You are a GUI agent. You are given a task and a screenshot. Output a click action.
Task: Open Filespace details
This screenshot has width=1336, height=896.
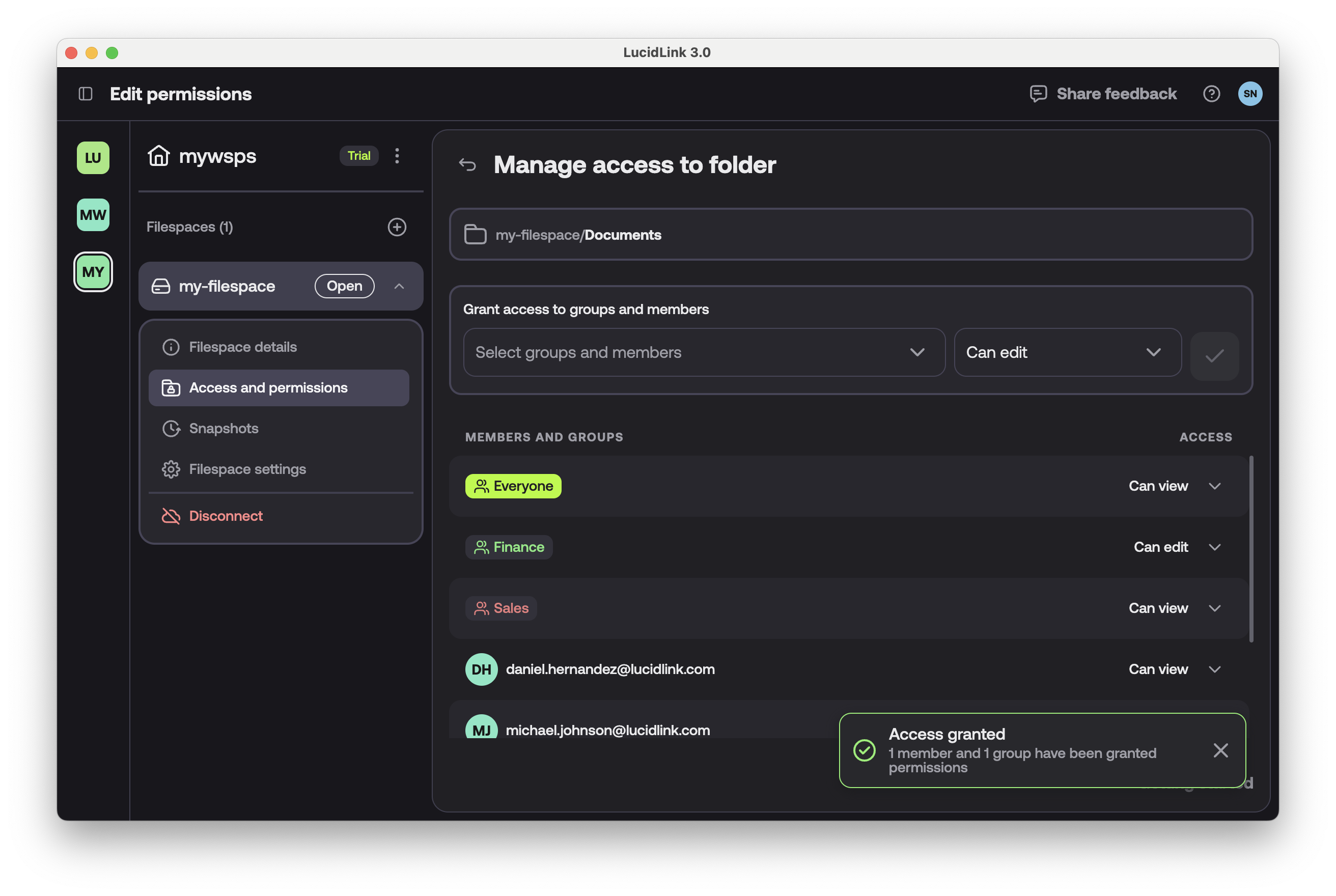tap(279, 347)
